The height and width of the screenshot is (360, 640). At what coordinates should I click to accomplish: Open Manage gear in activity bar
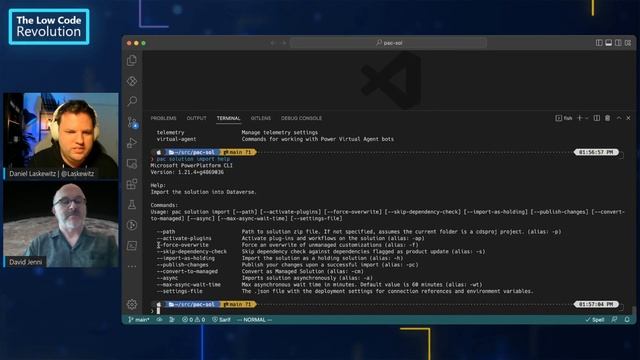point(132,304)
